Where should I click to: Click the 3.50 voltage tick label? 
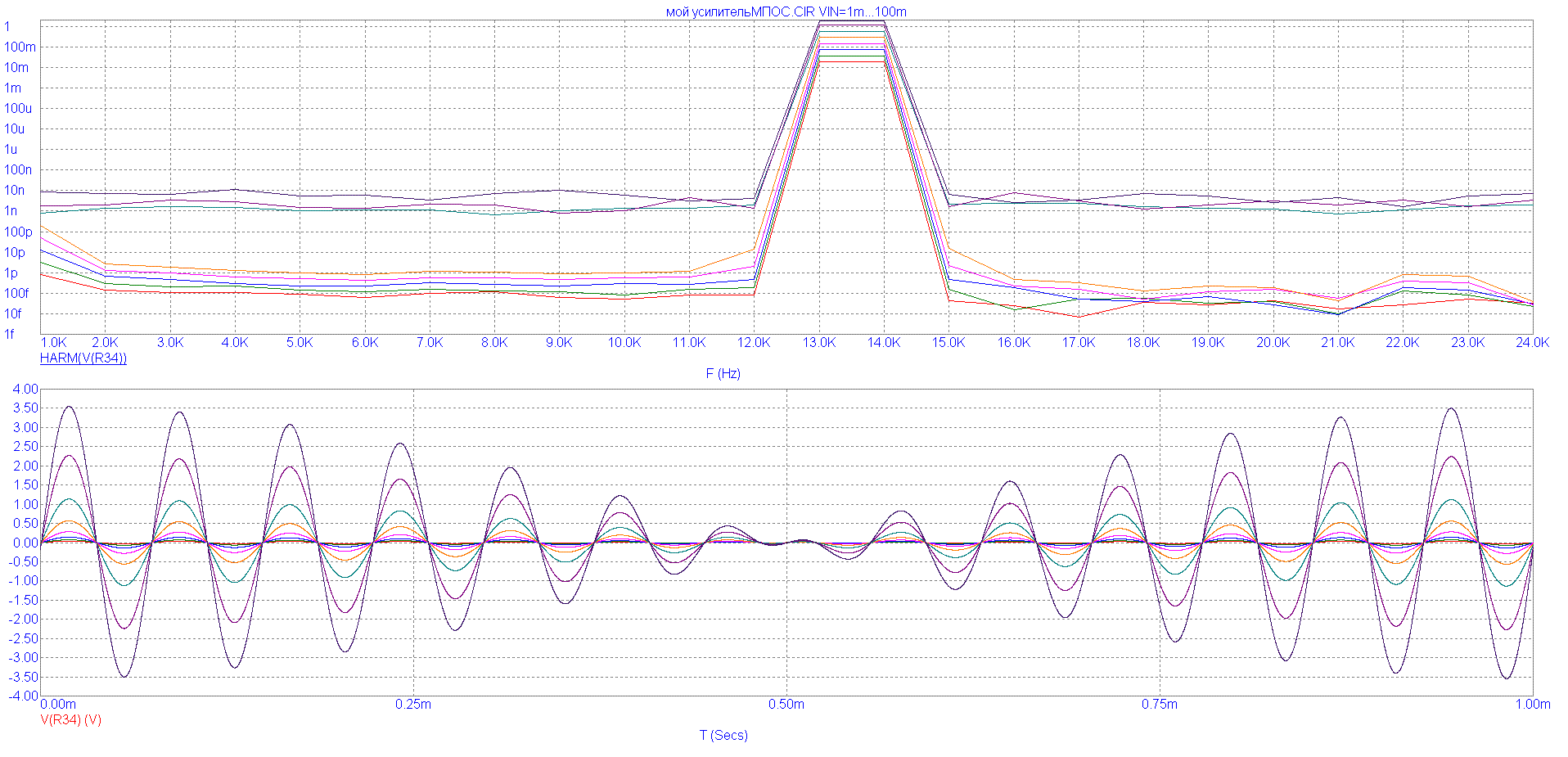(25, 408)
